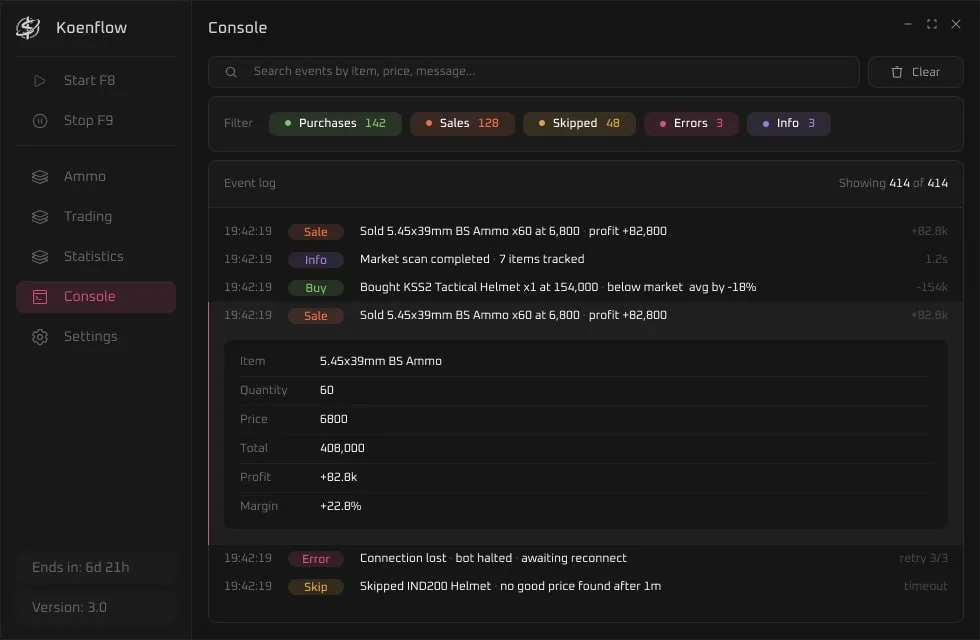980x640 pixels.
Task: Minimize the Koenflow window
Action: pos(908,24)
